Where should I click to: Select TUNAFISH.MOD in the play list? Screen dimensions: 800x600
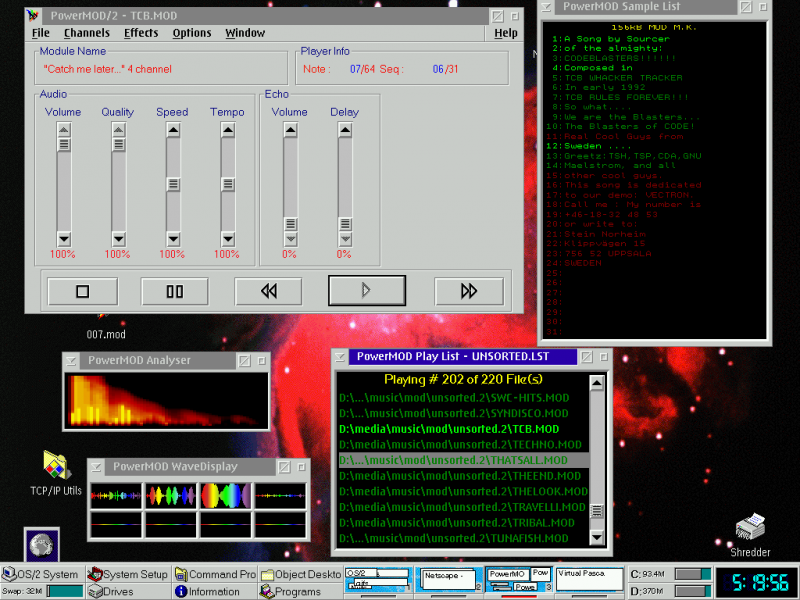click(463, 538)
